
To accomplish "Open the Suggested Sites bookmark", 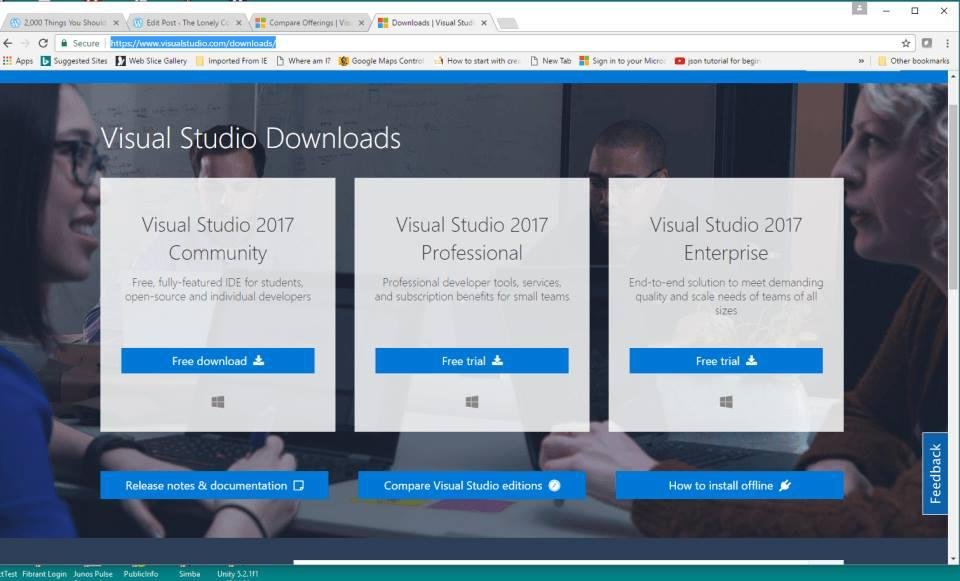I will pyautogui.click(x=74, y=61).
